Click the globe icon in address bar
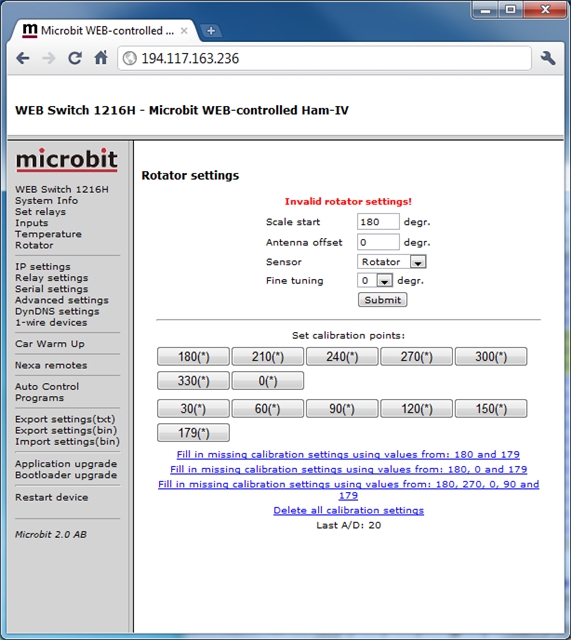The image size is (571, 640). 130,58
